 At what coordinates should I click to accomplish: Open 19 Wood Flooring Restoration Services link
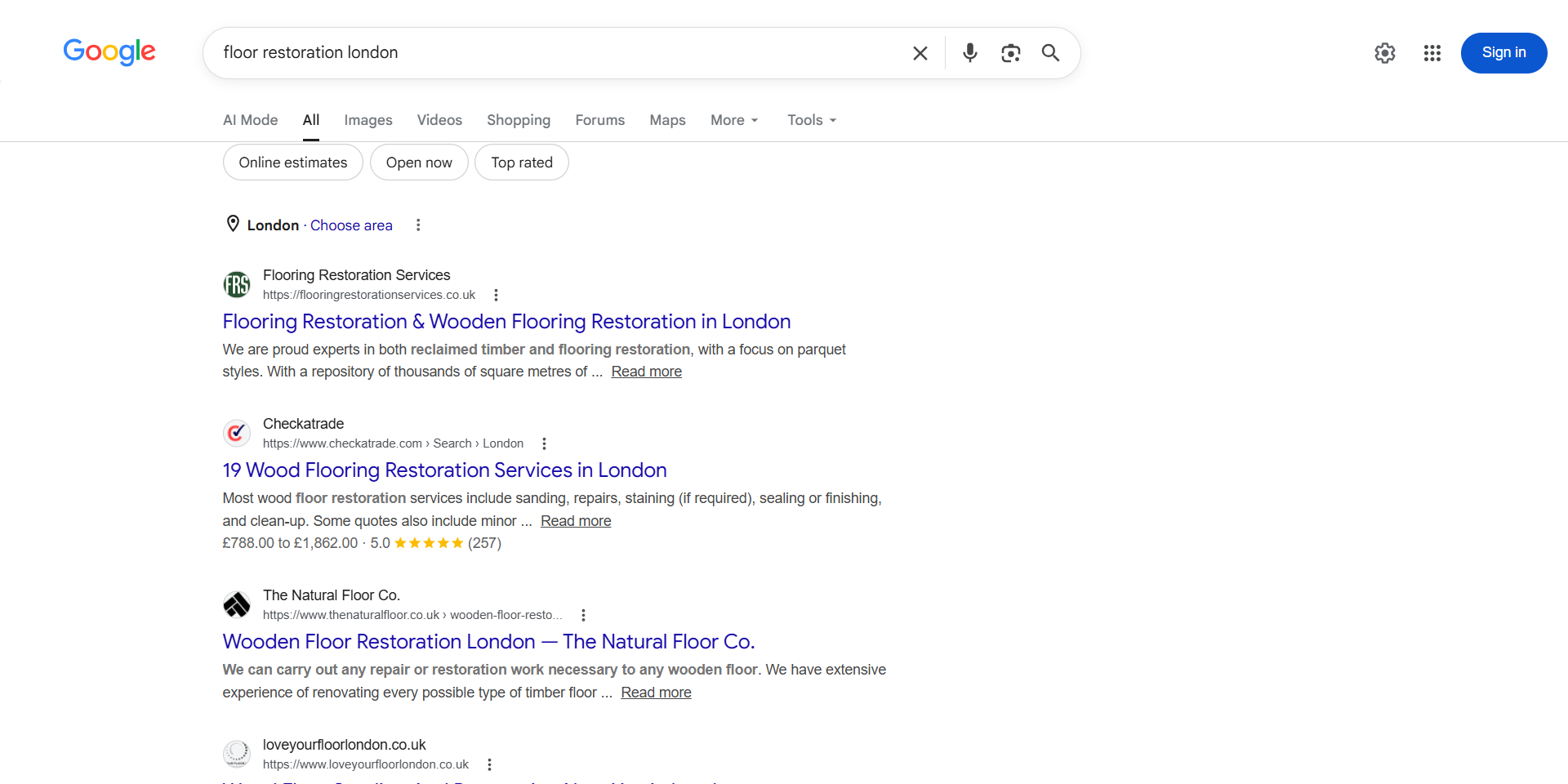[444, 470]
